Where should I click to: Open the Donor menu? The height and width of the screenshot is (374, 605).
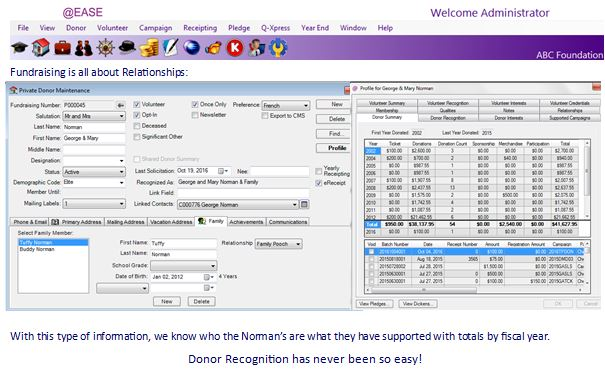[x=76, y=28]
